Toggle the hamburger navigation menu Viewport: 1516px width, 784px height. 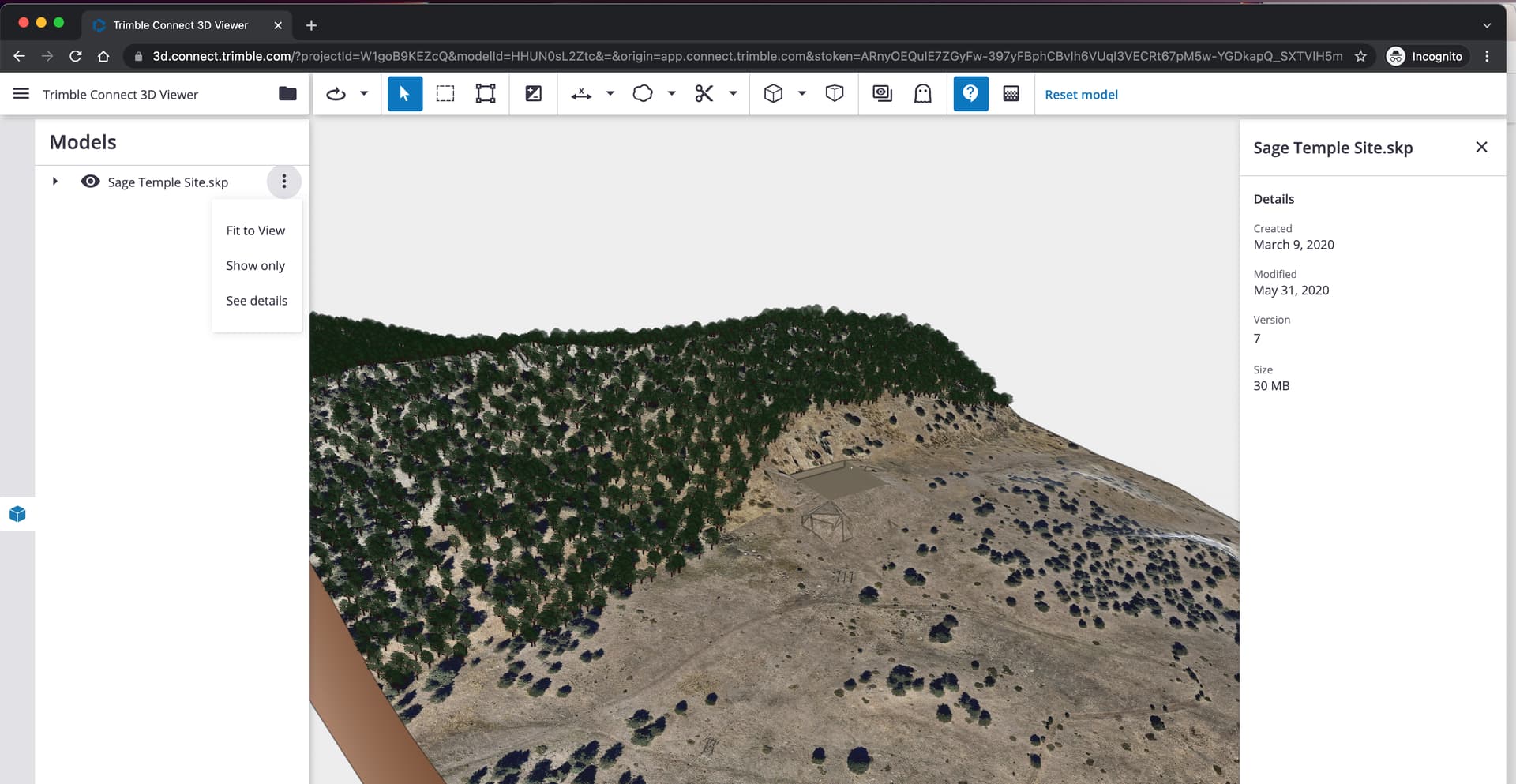tap(21, 94)
